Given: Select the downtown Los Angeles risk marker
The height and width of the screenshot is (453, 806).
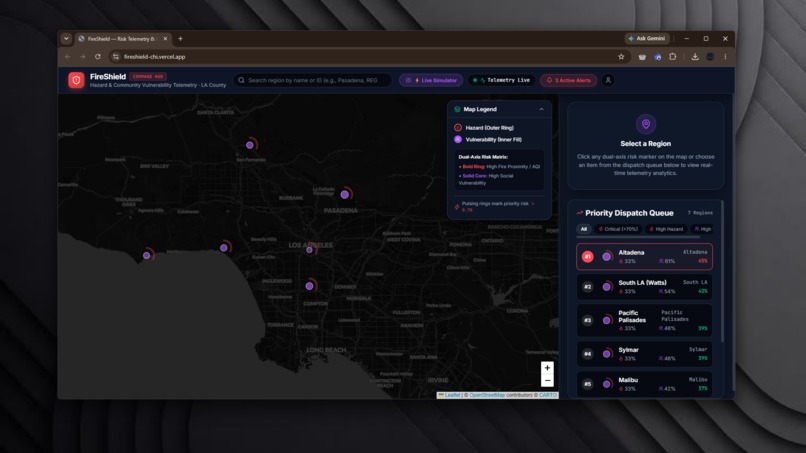Looking at the screenshot, I should point(310,249).
